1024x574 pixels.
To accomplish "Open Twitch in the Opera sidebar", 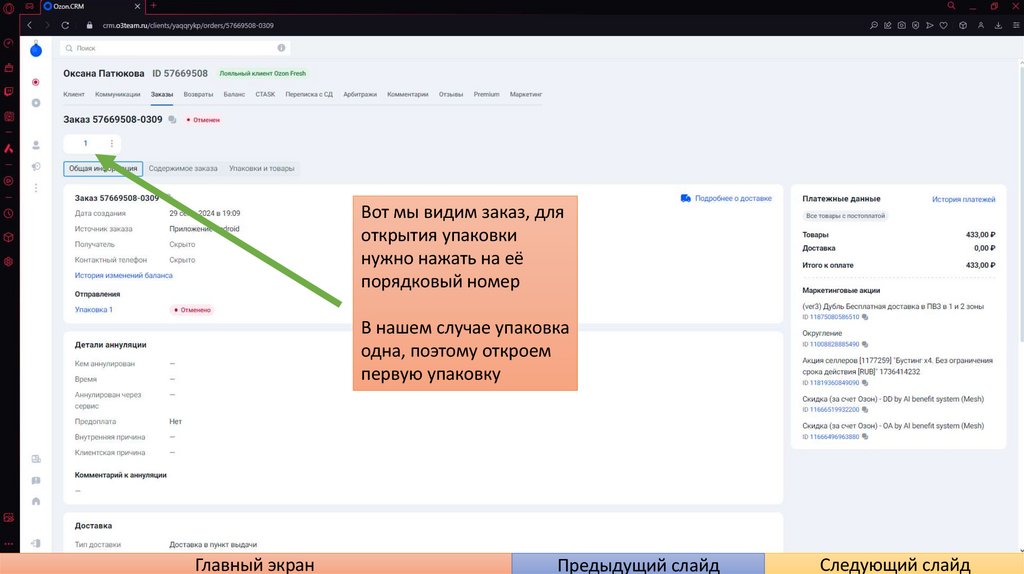I will (x=8, y=91).
